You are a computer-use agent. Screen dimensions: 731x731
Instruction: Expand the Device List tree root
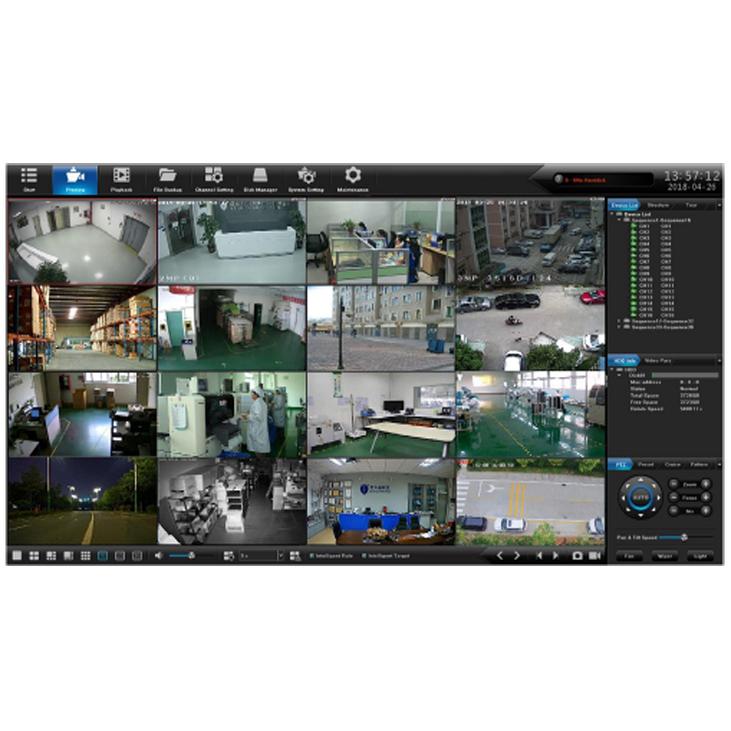pos(614,216)
